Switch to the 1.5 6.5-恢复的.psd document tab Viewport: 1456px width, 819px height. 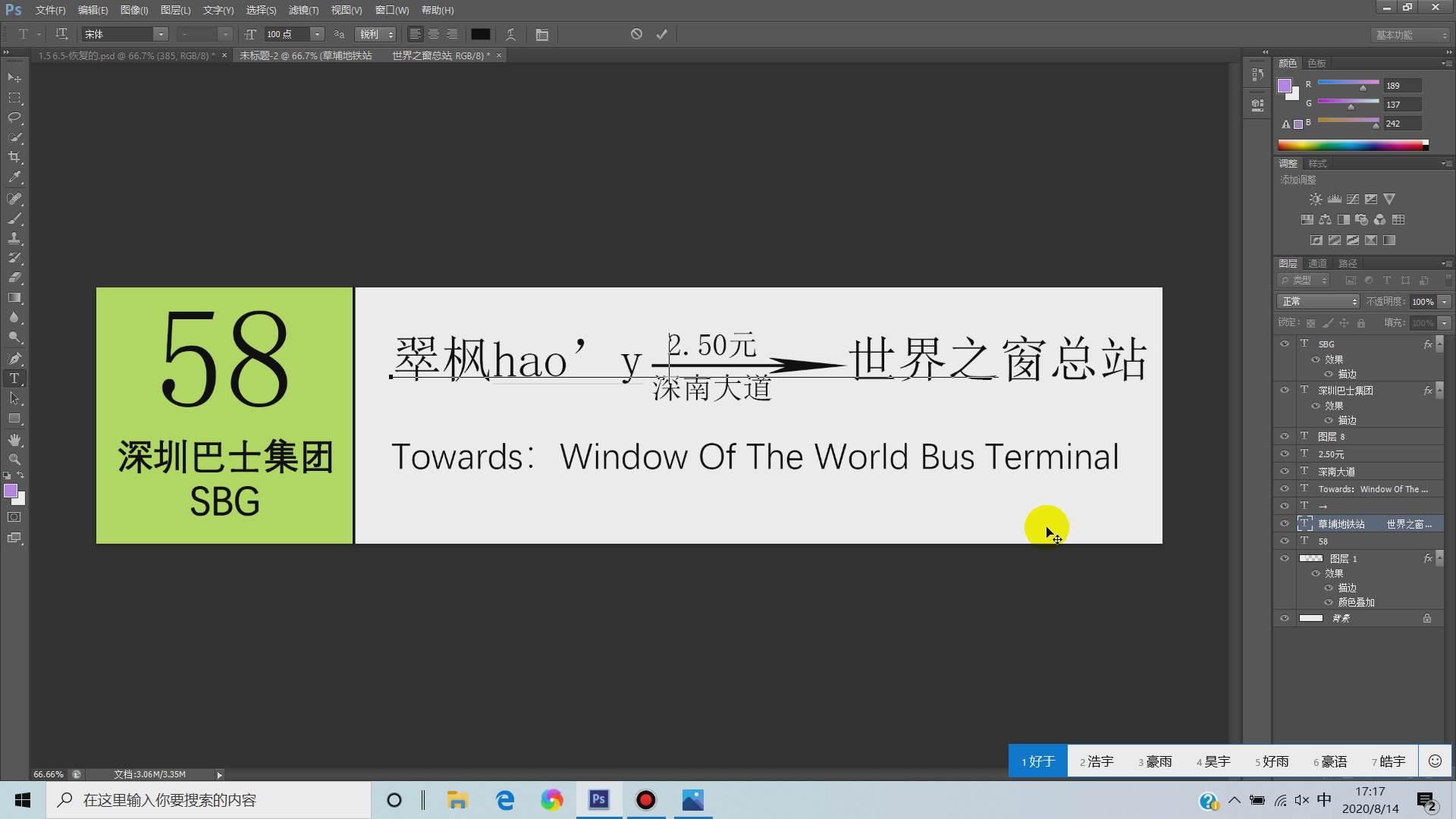[x=127, y=55]
